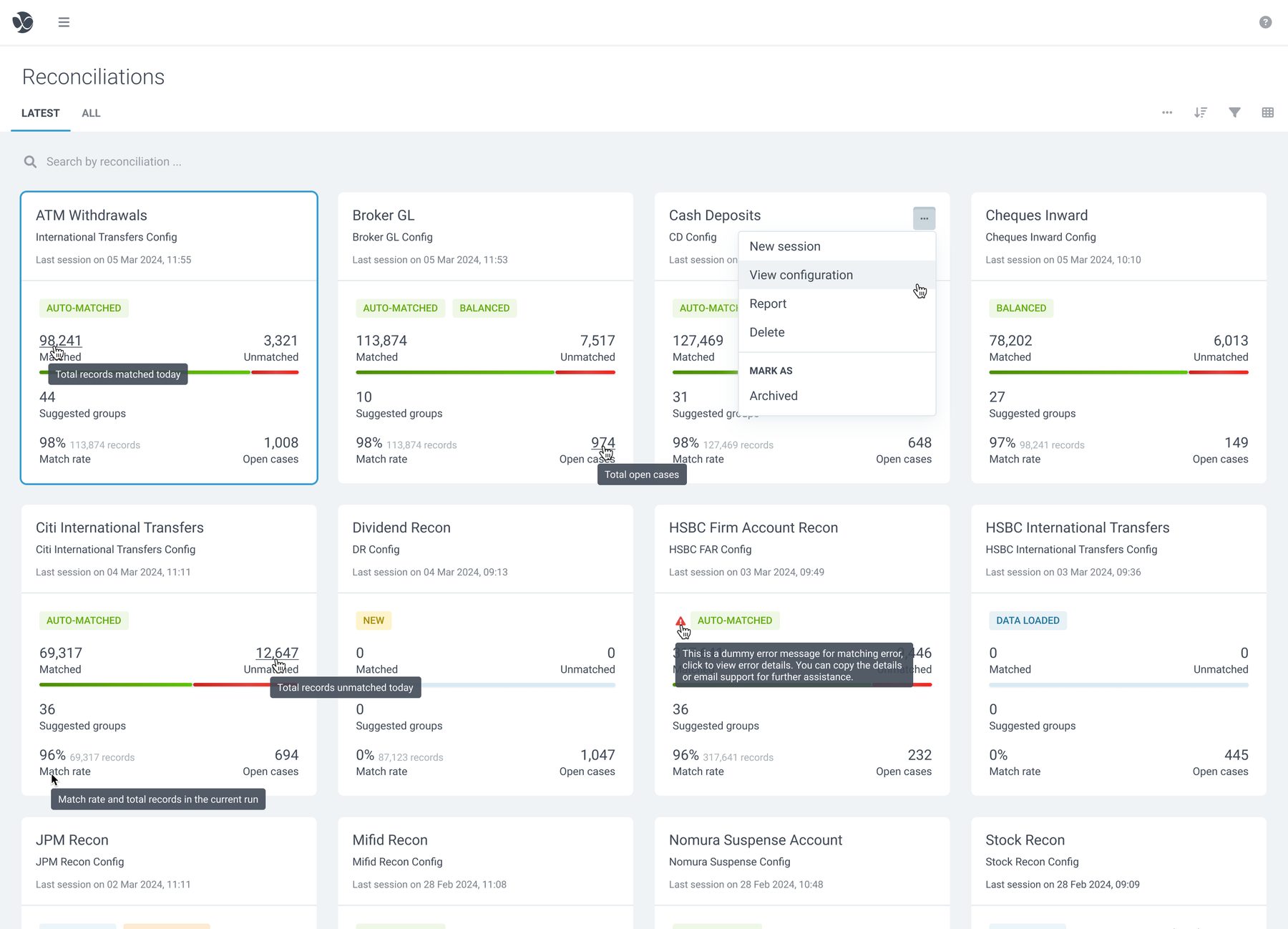
Task: Click the Cash Deposits card ellipsis button
Action: pyautogui.click(x=924, y=218)
